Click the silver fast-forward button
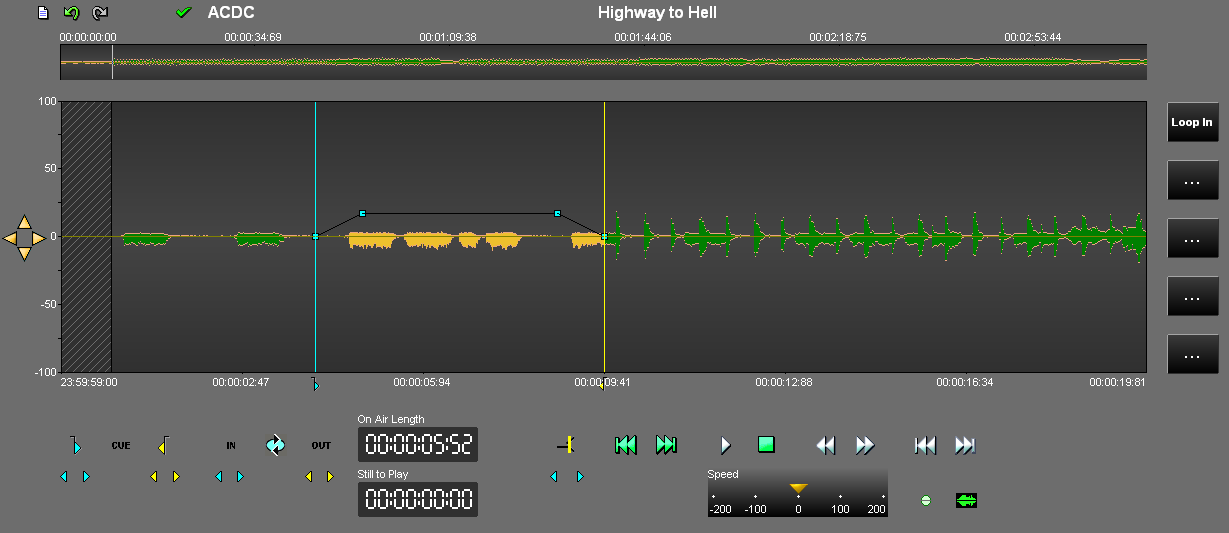 click(865, 445)
